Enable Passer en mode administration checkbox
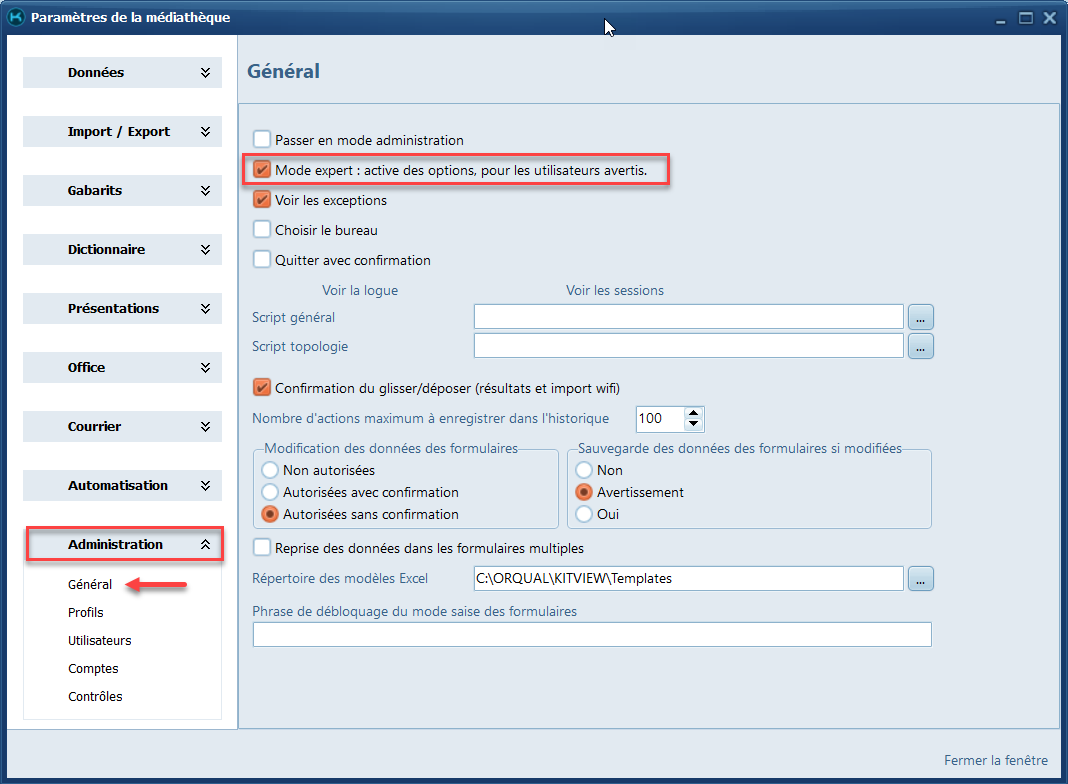This screenshot has height=784, width=1068. coord(262,140)
